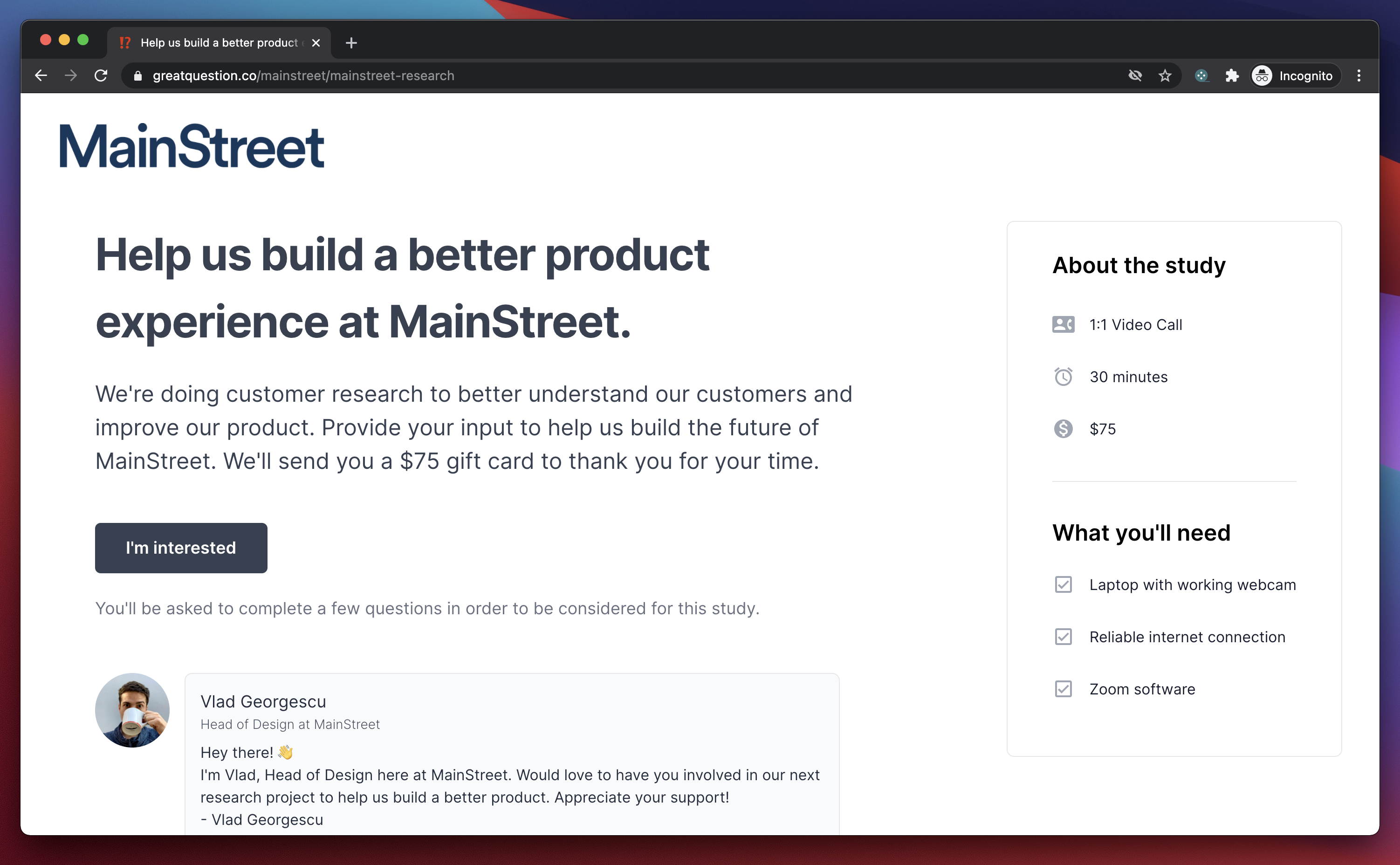Click the browser back arrow
The image size is (1400, 865).
[41, 76]
